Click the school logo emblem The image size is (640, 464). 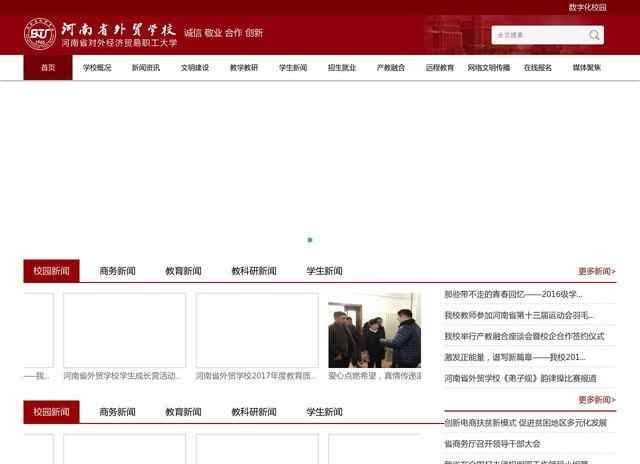(40, 34)
